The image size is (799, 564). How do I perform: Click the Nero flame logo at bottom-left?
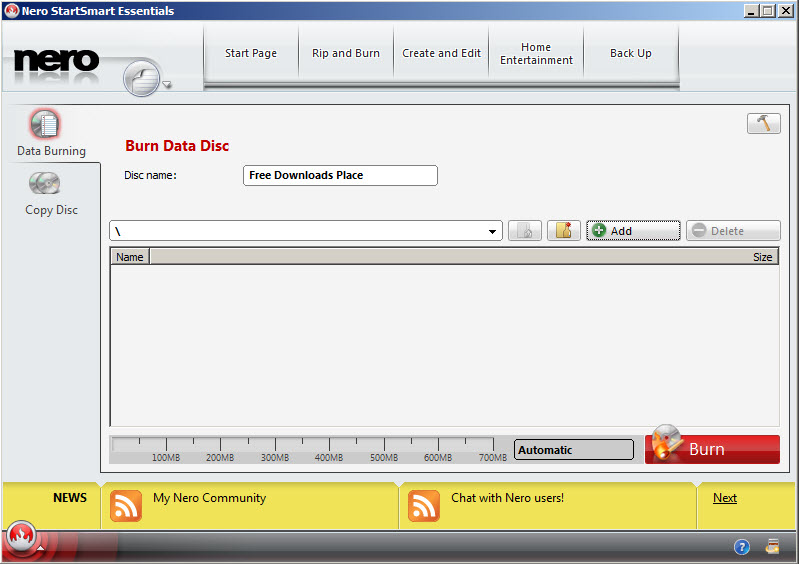click(x=21, y=536)
